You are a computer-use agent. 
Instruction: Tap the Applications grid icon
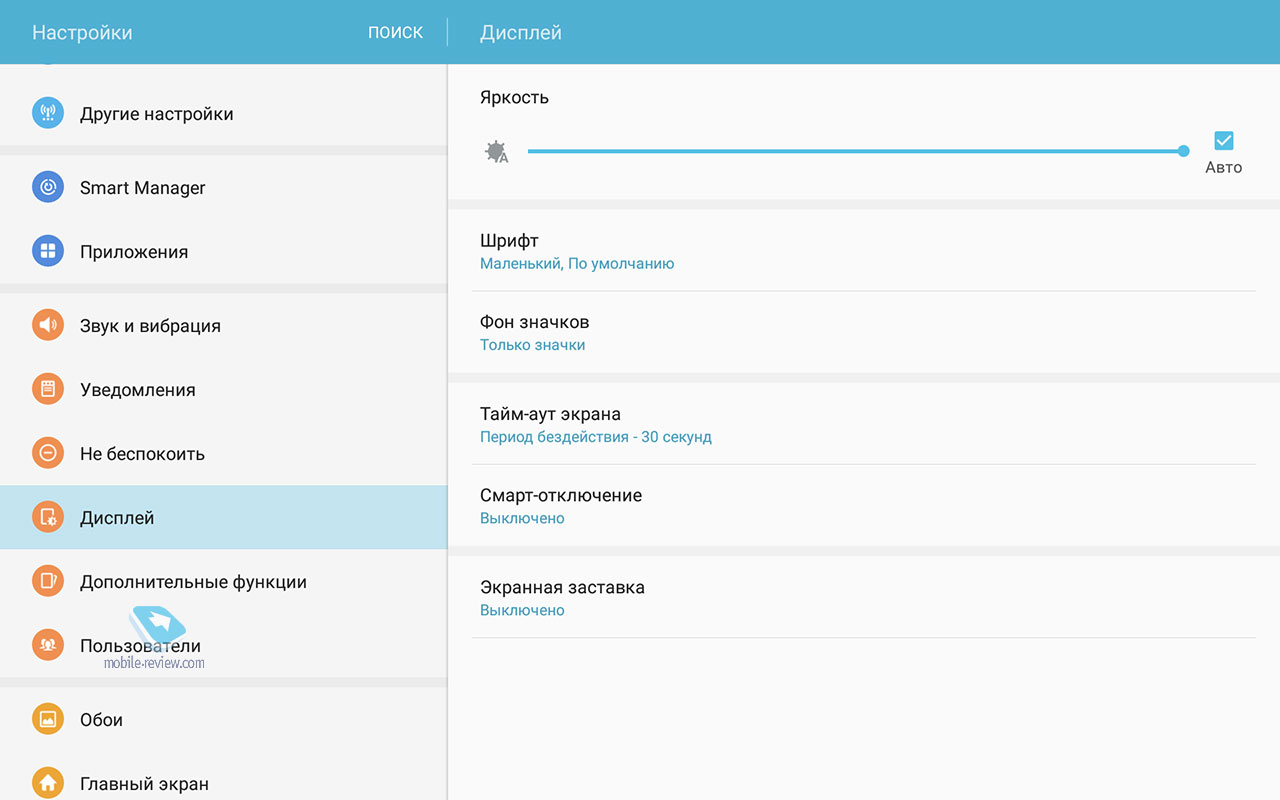(x=47, y=252)
